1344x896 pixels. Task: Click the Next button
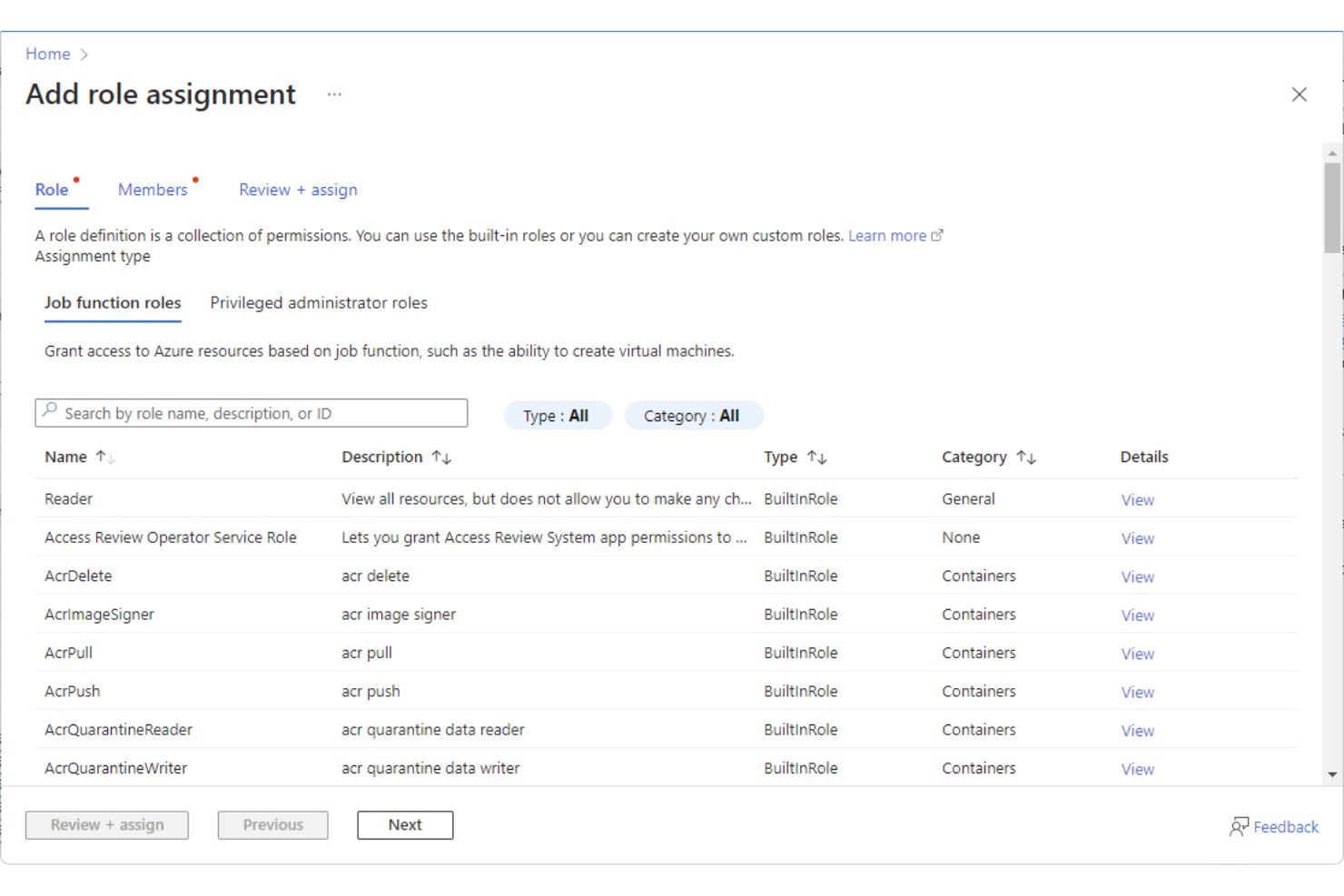pyautogui.click(x=405, y=824)
